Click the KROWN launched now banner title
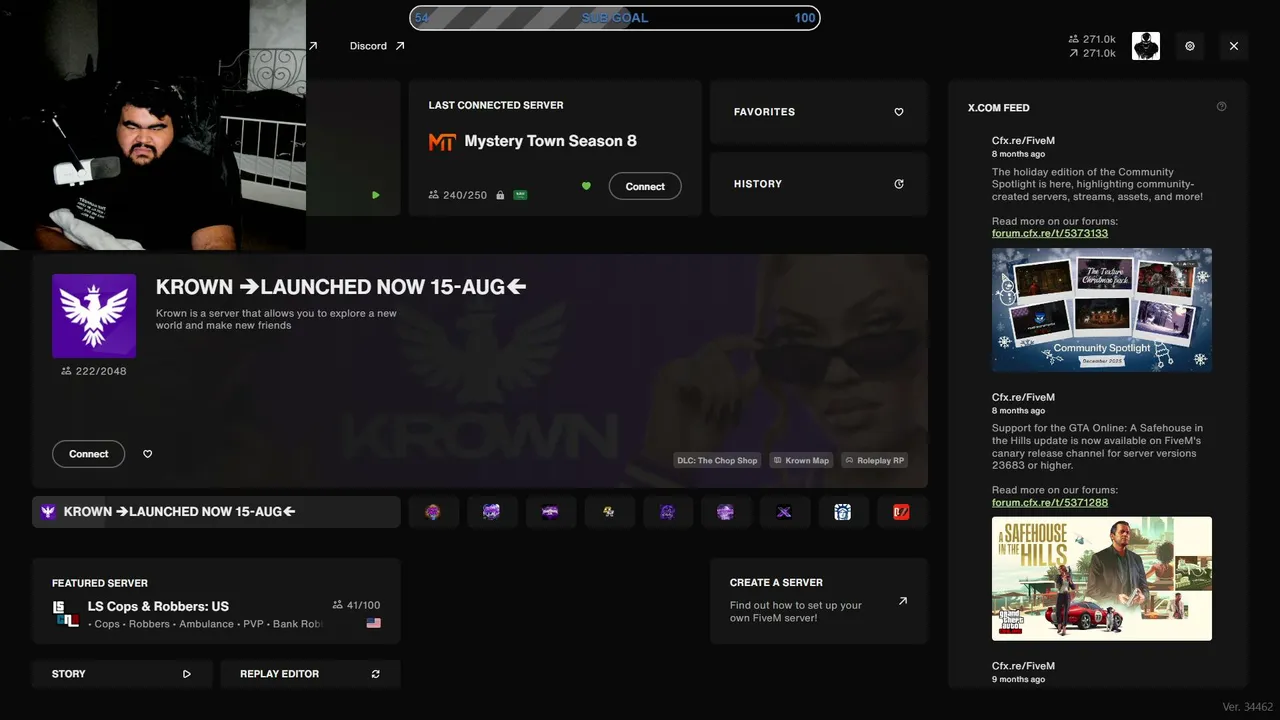The height and width of the screenshot is (720, 1280). [x=341, y=287]
